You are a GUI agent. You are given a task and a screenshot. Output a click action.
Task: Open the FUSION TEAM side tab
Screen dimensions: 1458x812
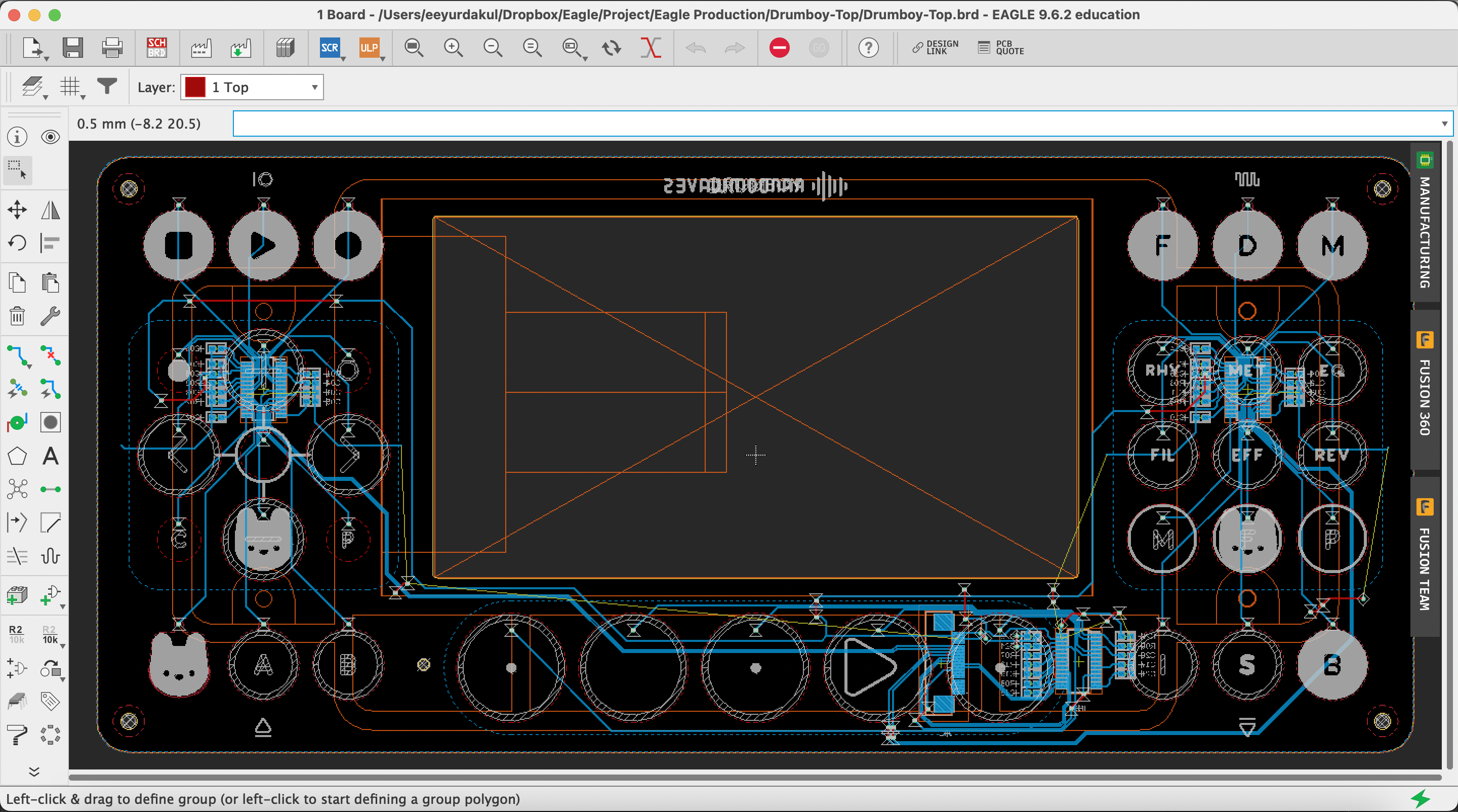(x=1425, y=557)
